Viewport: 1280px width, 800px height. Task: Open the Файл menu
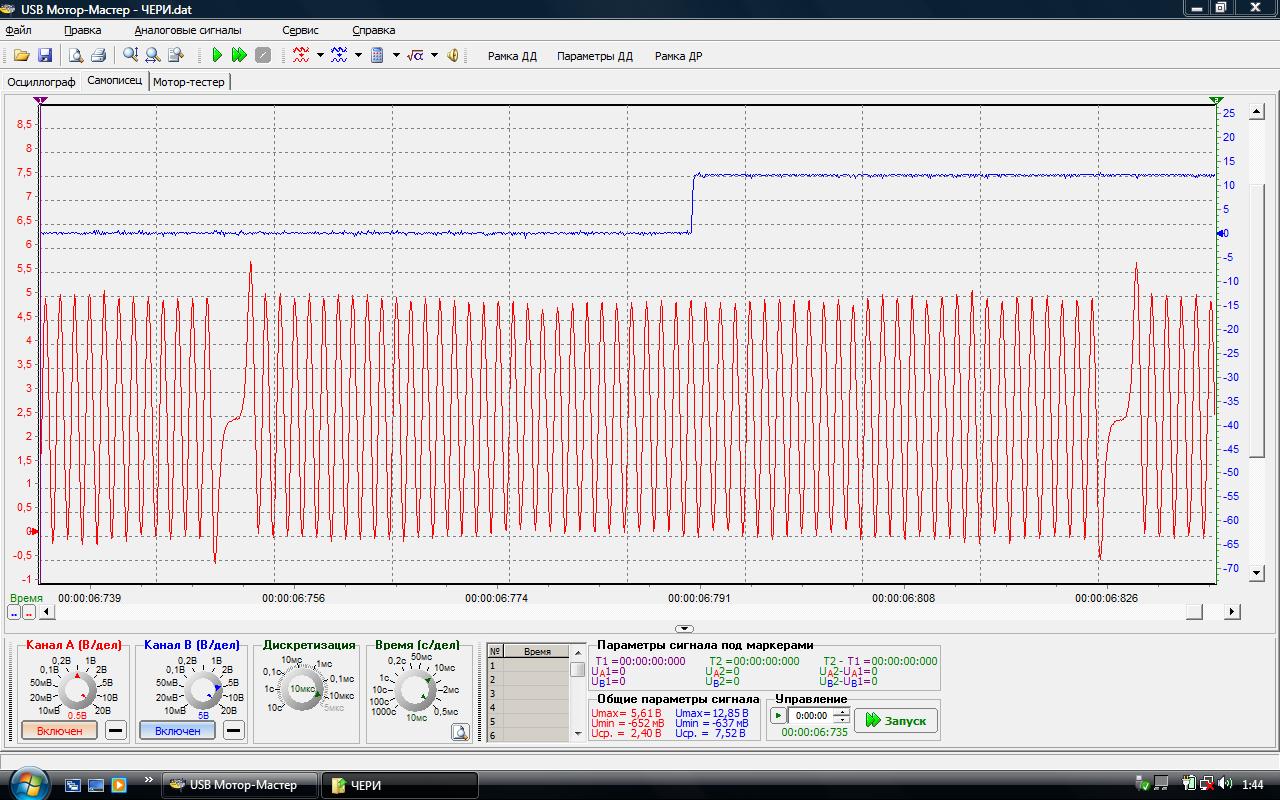(18, 30)
